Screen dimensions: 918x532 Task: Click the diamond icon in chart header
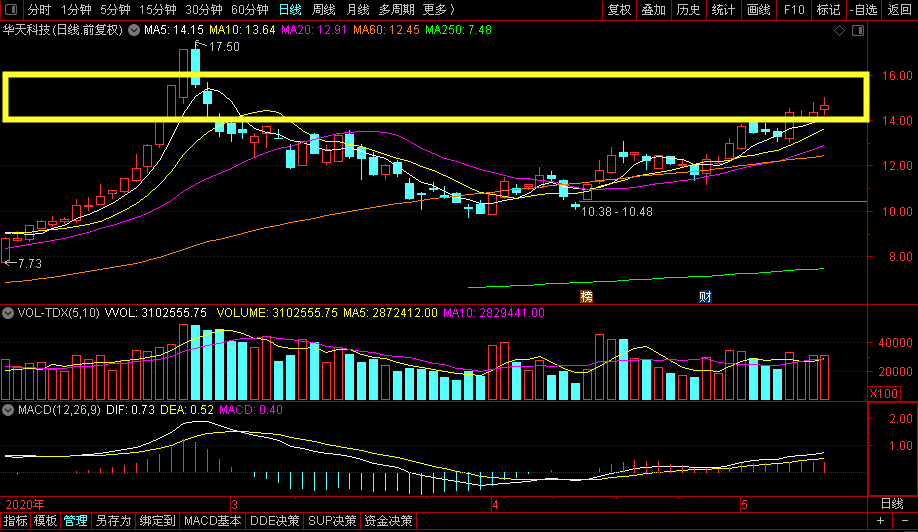(x=840, y=30)
